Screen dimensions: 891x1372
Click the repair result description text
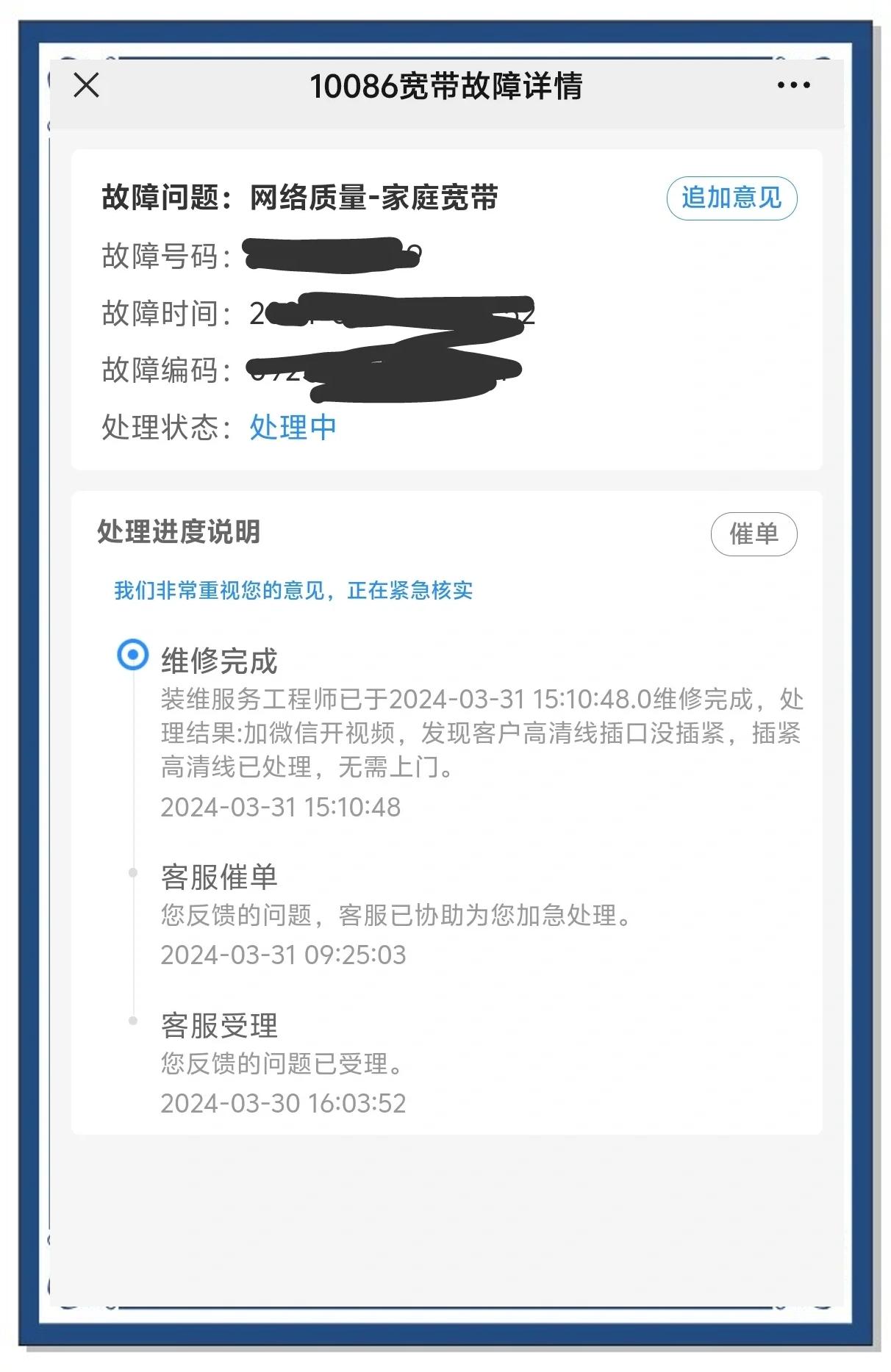coord(482,733)
